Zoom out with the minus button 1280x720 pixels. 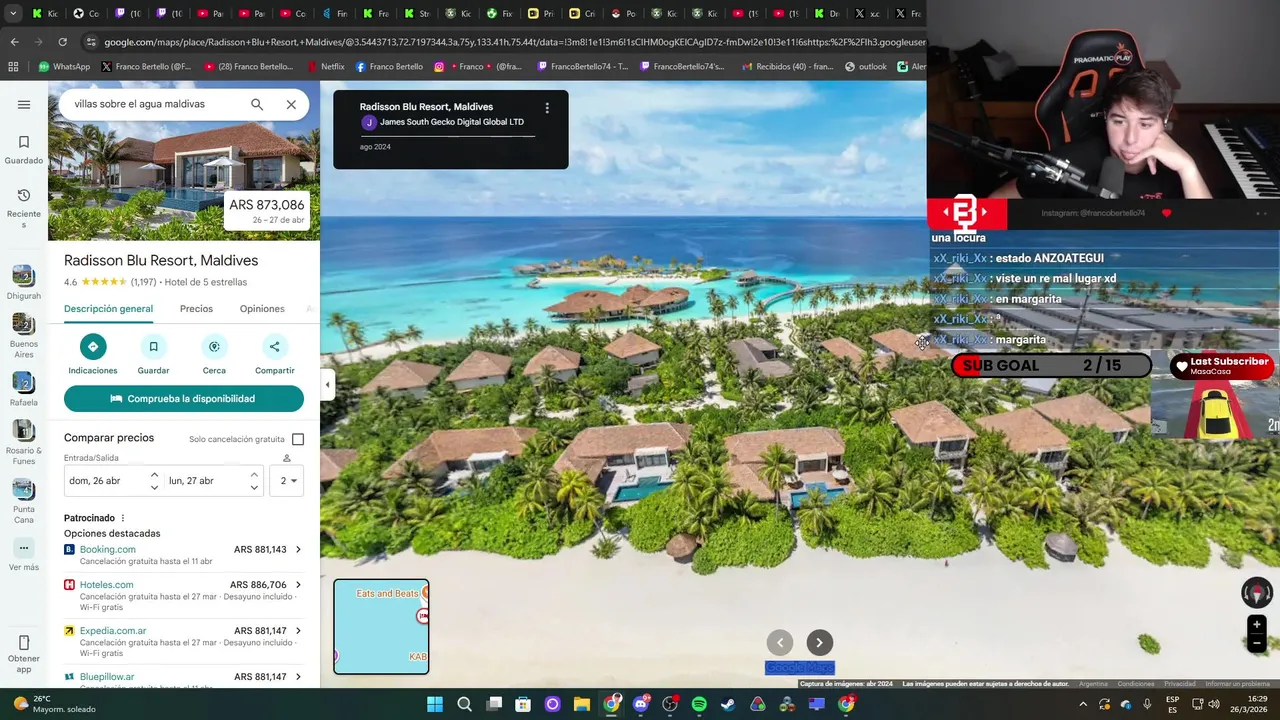tap(1257, 644)
